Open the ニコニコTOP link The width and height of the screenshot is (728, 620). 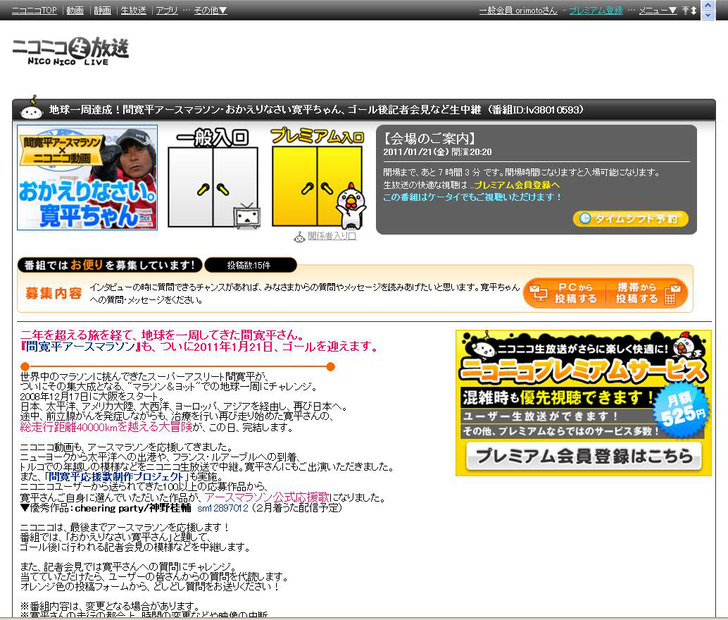(34, 10)
